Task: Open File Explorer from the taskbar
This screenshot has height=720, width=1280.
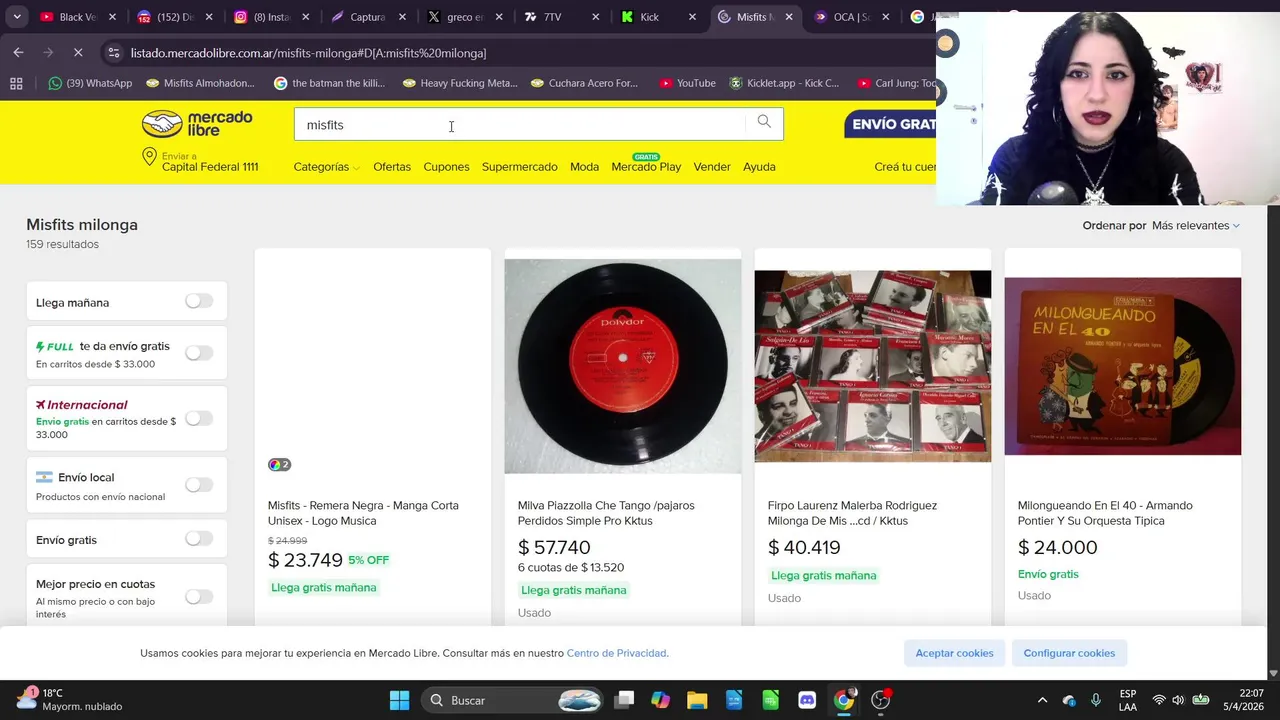Action: point(697,700)
